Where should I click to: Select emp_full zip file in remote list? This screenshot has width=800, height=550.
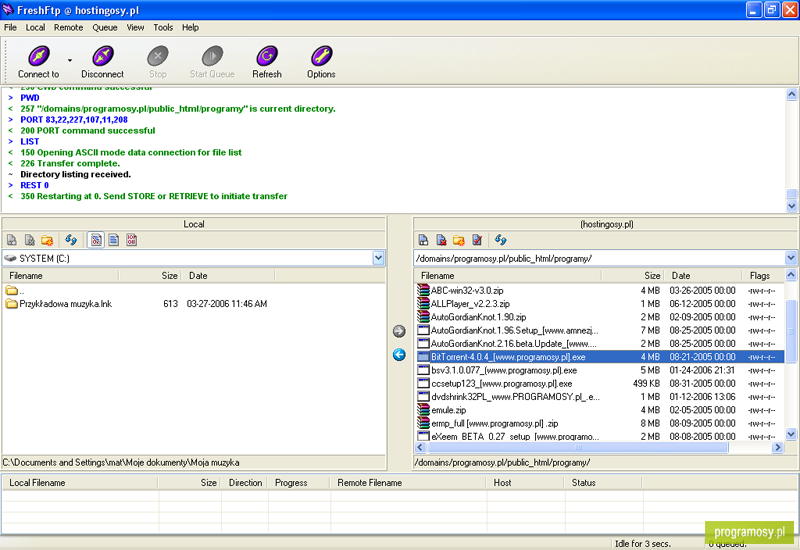[x=599, y=423]
